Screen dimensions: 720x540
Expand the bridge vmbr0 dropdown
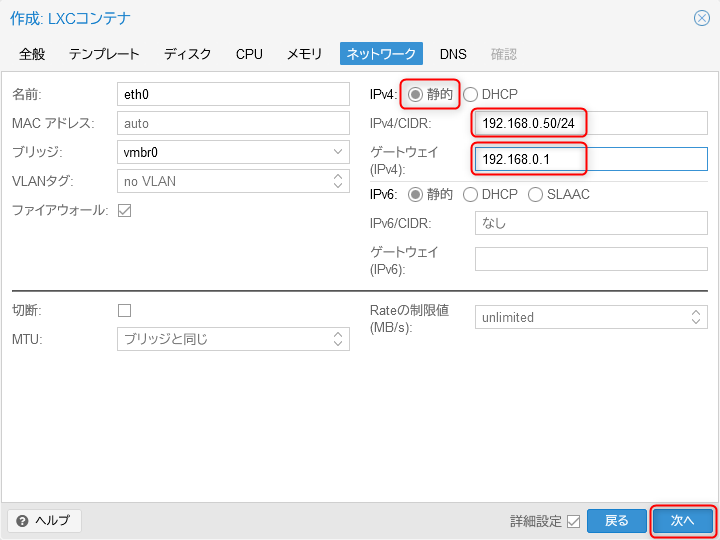click(x=338, y=152)
